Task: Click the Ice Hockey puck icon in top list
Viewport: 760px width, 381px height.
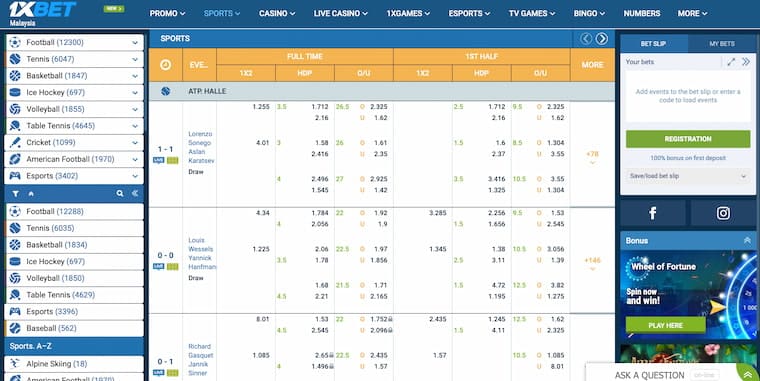Action: pos(15,93)
